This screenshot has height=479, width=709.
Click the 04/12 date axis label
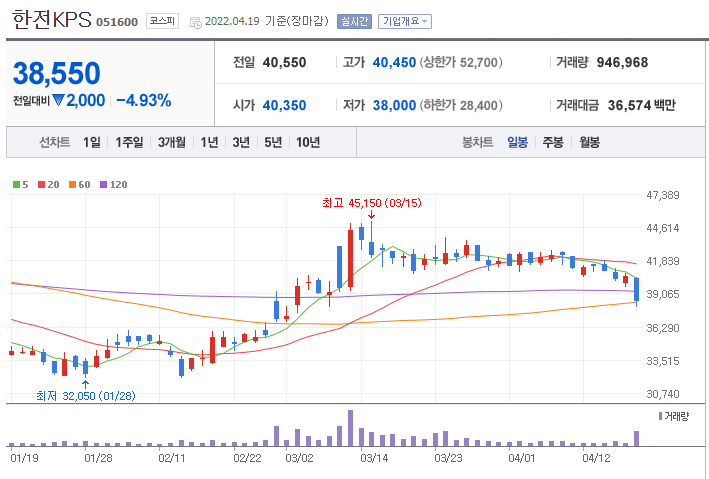point(596,458)
